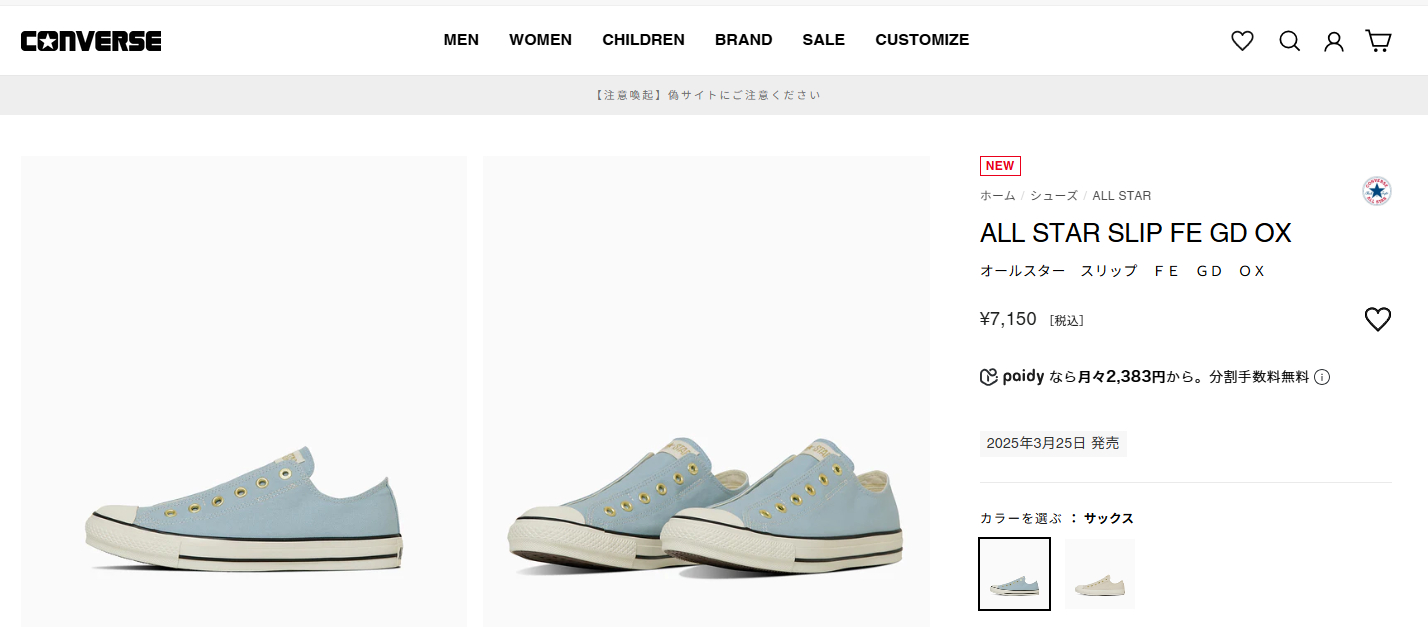
Task: Open the account profile icon
Action: click(1334, 41)
